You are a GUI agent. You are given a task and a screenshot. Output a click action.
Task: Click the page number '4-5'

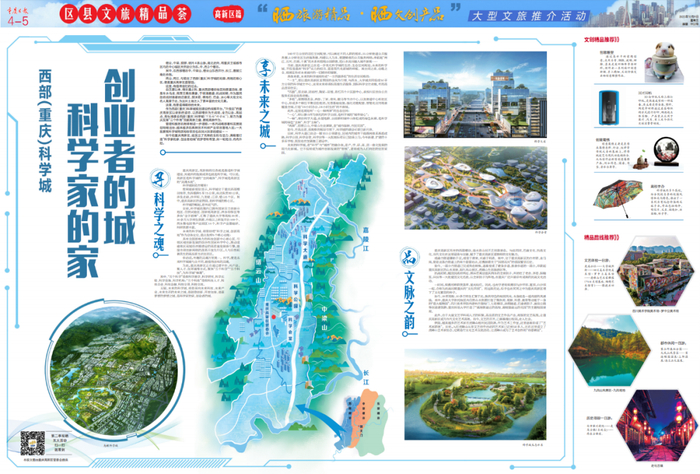click(18, 21)
